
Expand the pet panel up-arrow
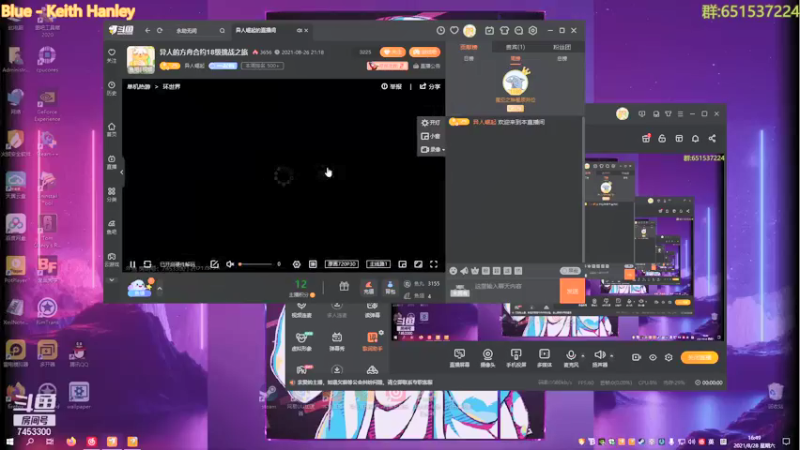point(160,289)
